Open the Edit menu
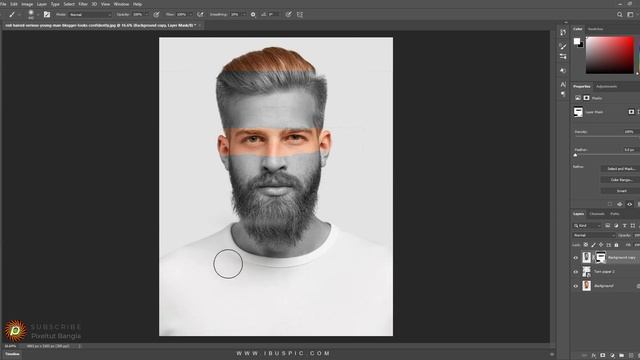This screenshot has width=640, height=360. click(14, 4)
